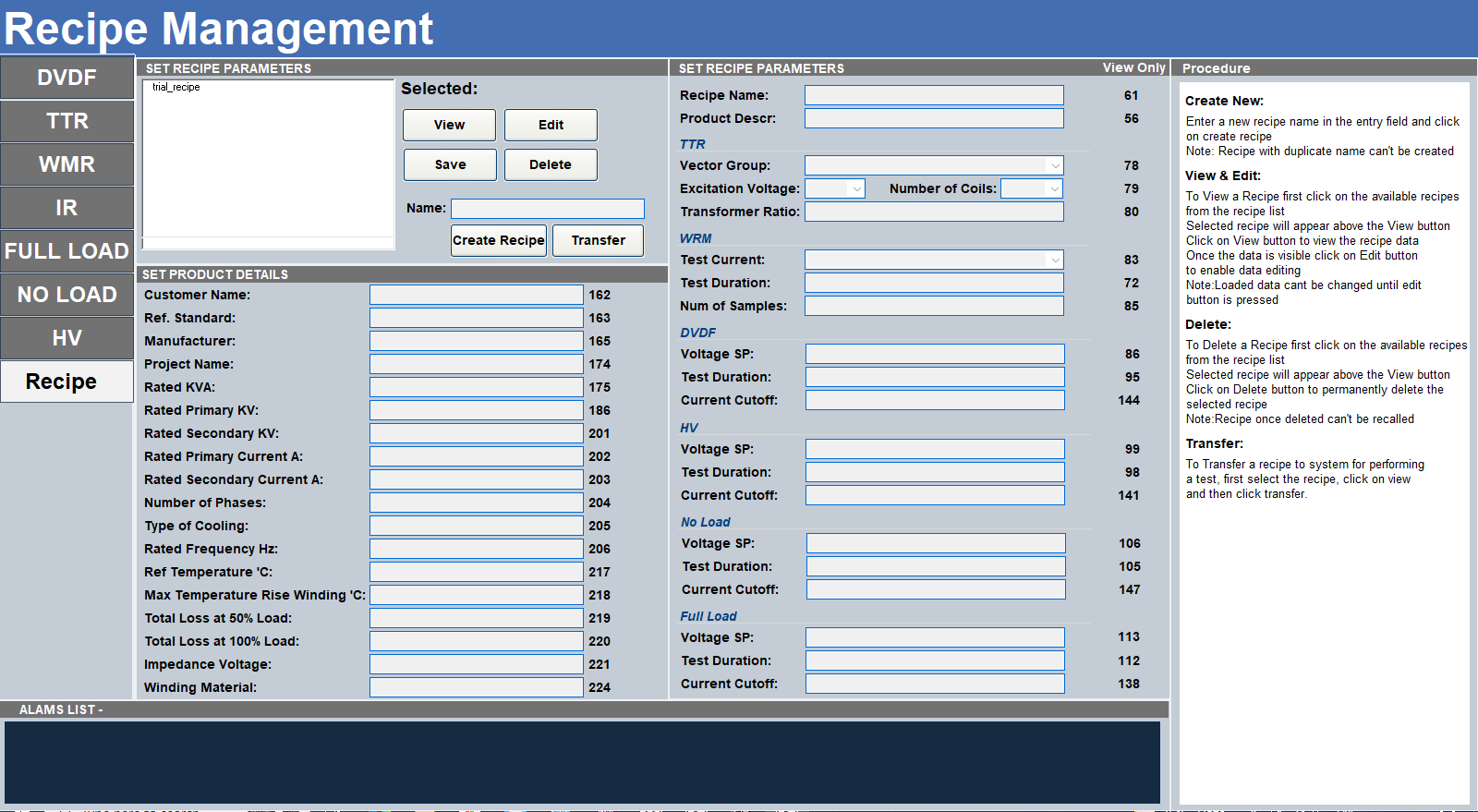The width and height of the screenshot is (1478, 812).
Task: Click the Project Name field
Action: point(477,364)
